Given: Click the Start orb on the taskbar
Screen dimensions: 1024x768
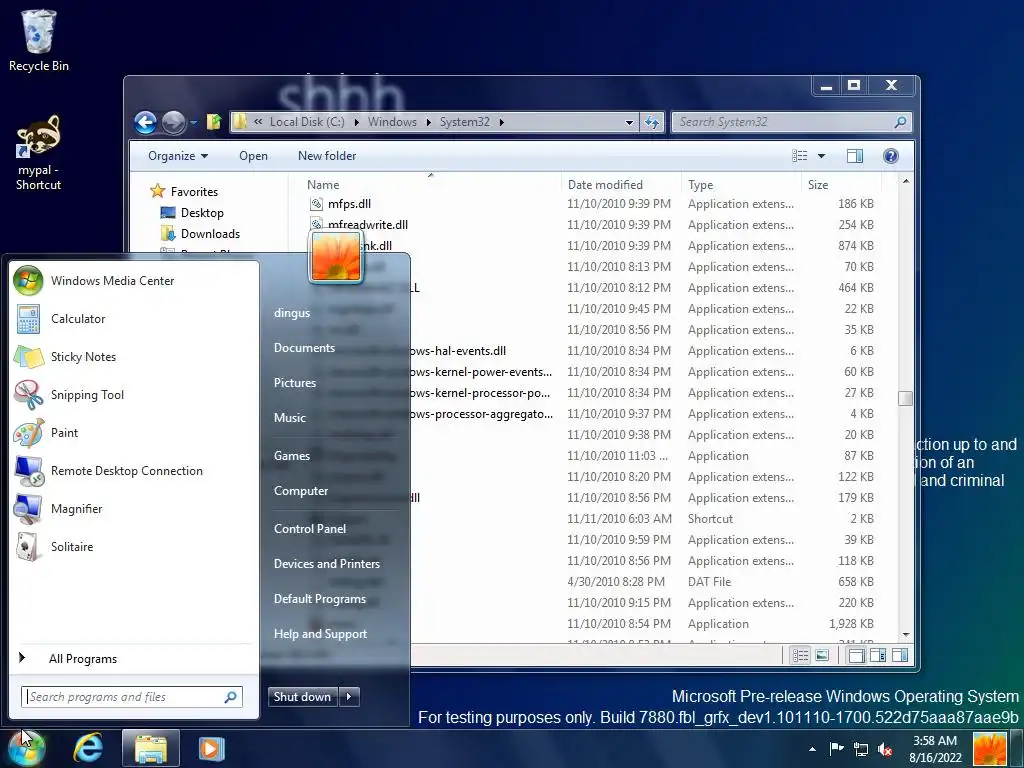Looking at the screenshot, I should 26,748.
